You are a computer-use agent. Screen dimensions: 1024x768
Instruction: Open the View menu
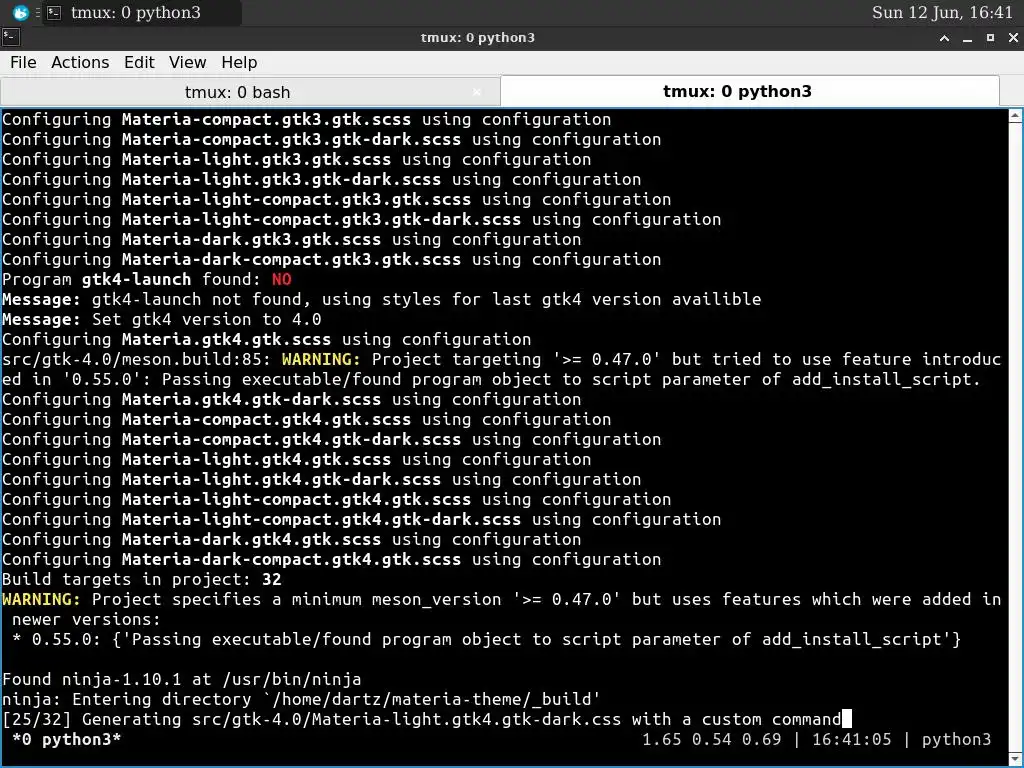point(187,63)
